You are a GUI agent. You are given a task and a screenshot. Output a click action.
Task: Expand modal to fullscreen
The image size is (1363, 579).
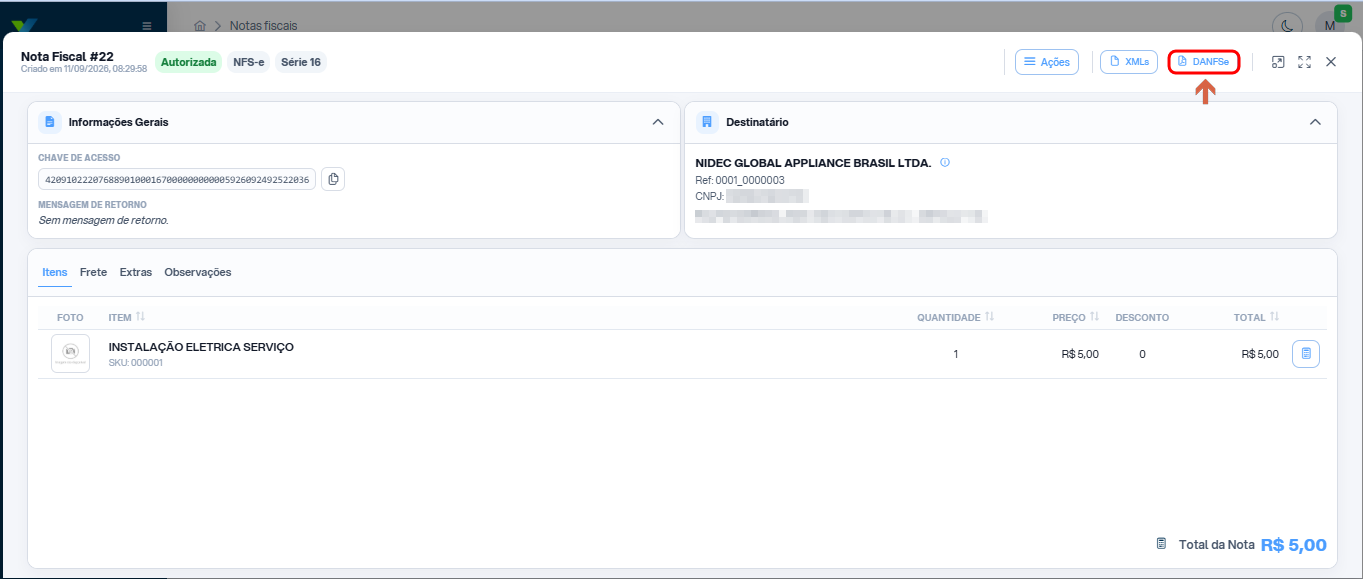pyautogui.click(x=1304, y=62)
